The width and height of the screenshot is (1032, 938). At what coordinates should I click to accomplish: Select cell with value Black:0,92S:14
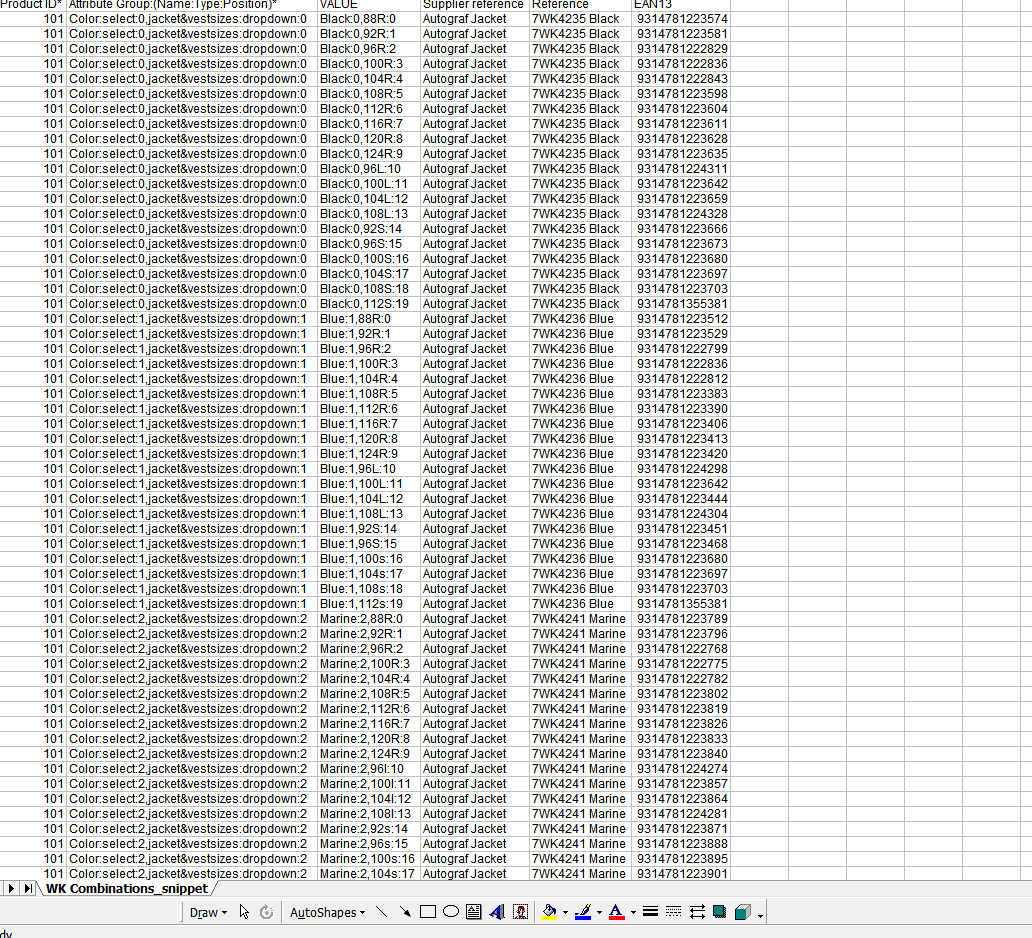pos(368,229)
